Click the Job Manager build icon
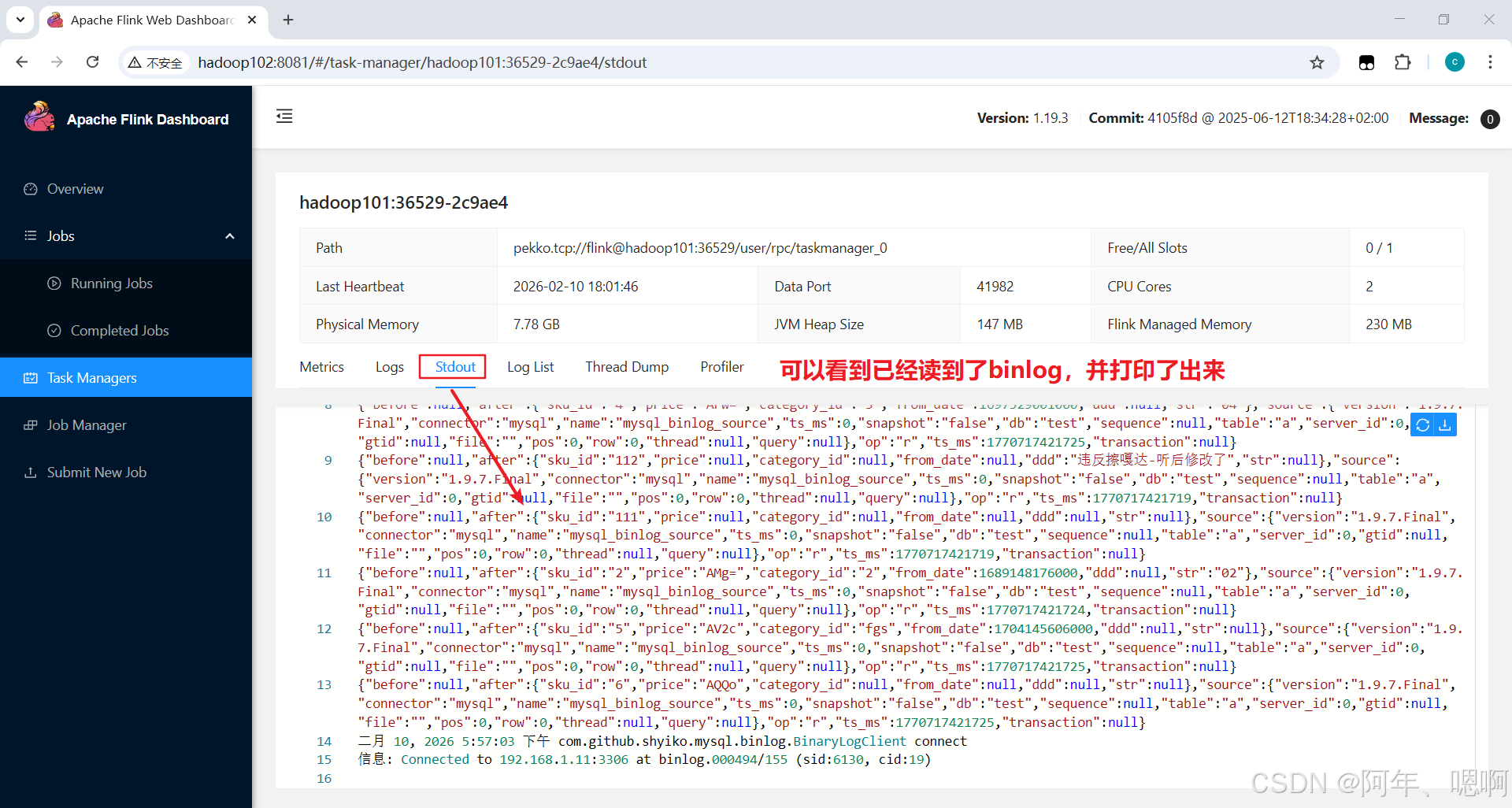The height and width of the screenshot is (808, 1512). pos(31,425)
